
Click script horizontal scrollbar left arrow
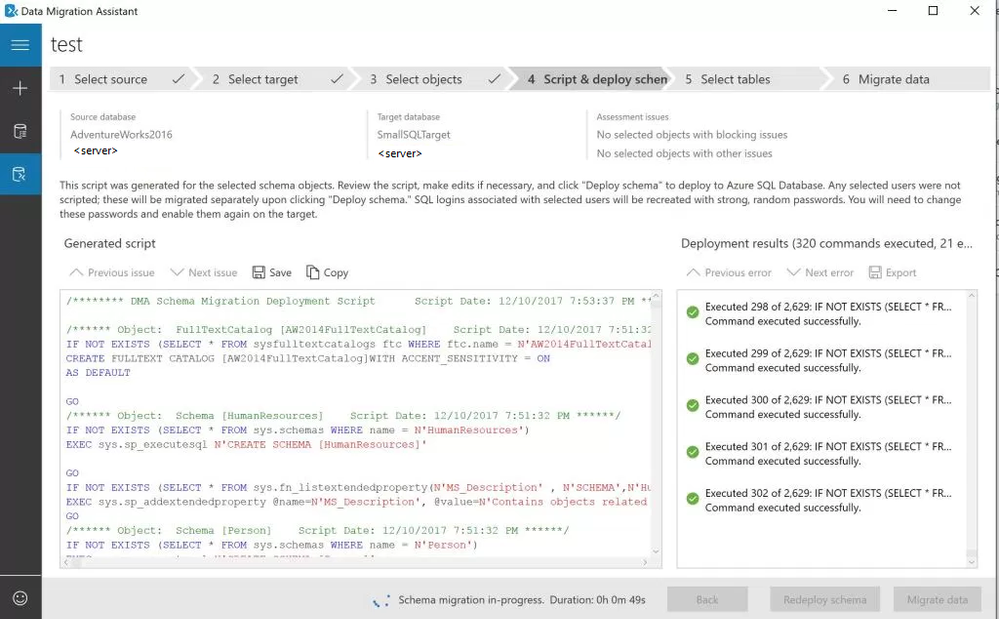point(66,562)
